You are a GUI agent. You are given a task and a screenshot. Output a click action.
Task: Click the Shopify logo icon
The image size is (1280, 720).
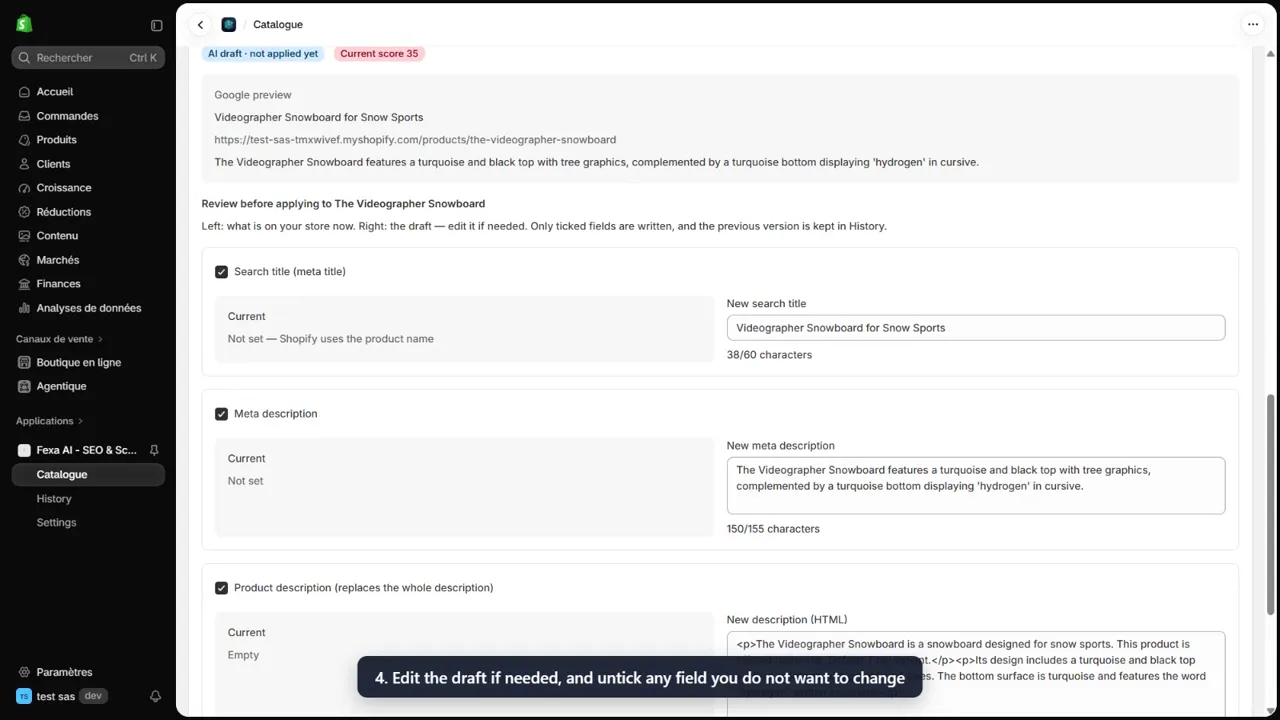pos(24,24)
